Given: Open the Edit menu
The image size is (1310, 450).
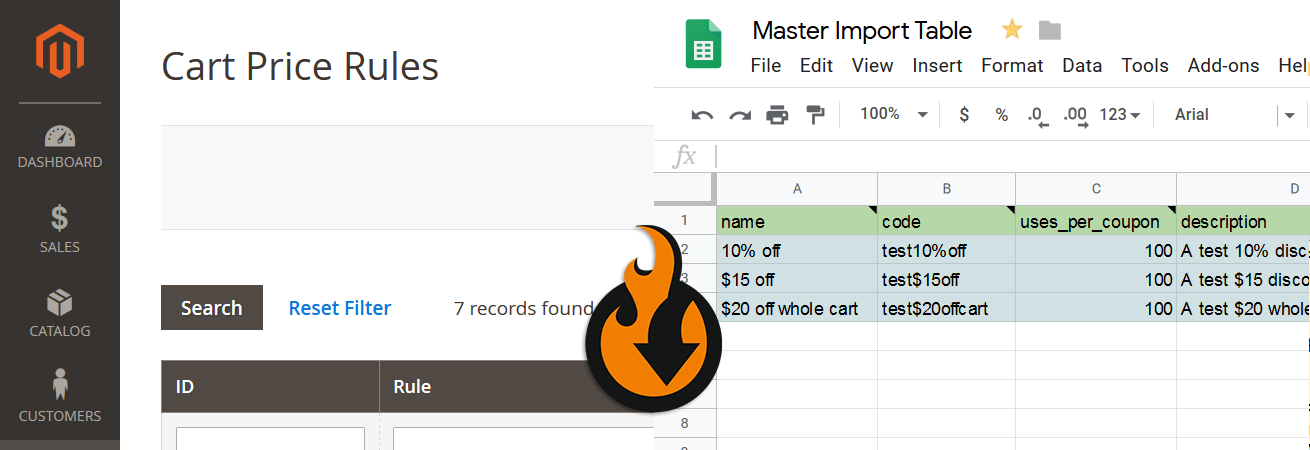Looking at the screenshot, I should [816, 66].
